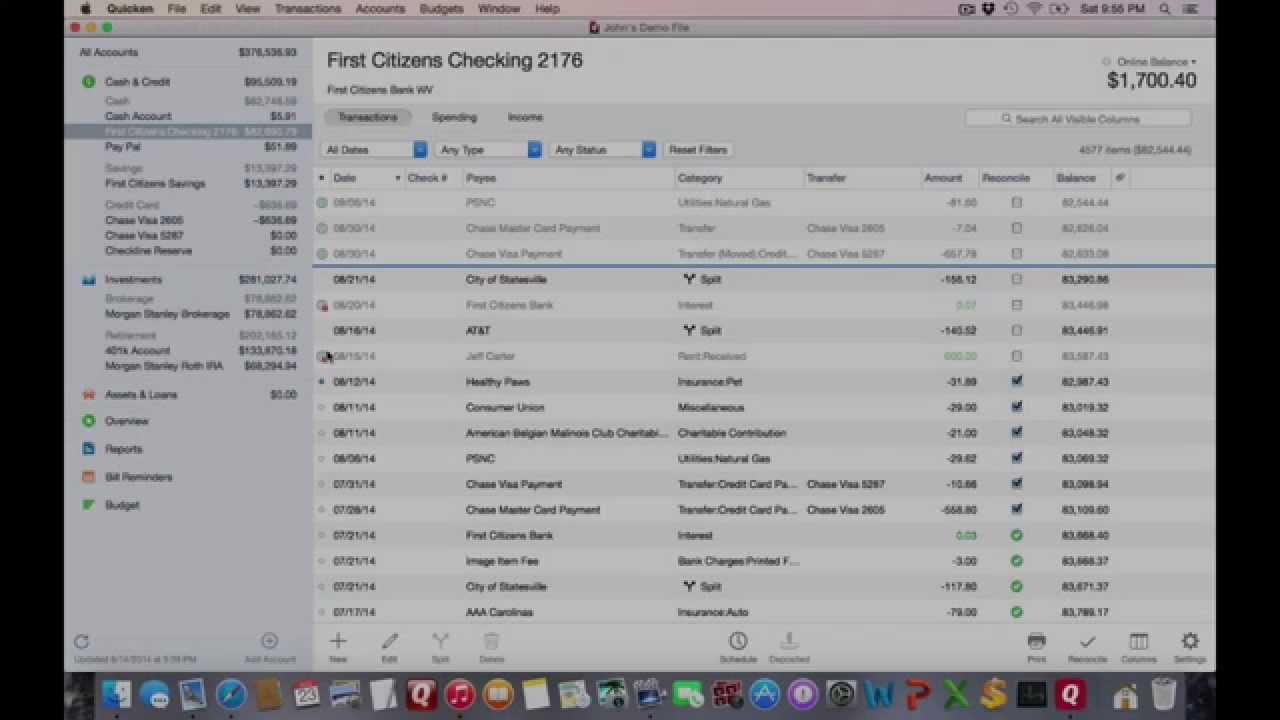Click the AAA Carolinas payee cell
The height and width of the screenshot is (720, 1280).
(499, 612)
